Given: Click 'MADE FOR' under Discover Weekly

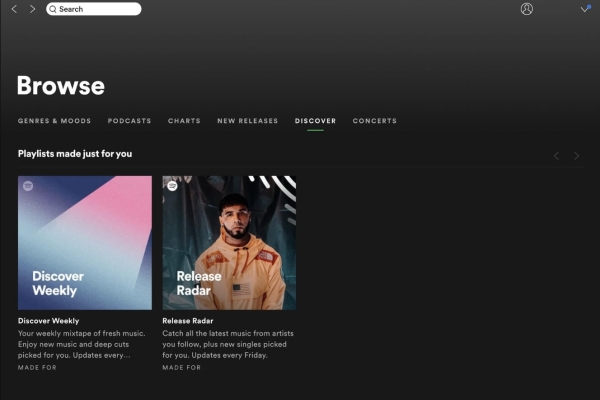Looking at the screenshot, I should coord(37,367).
